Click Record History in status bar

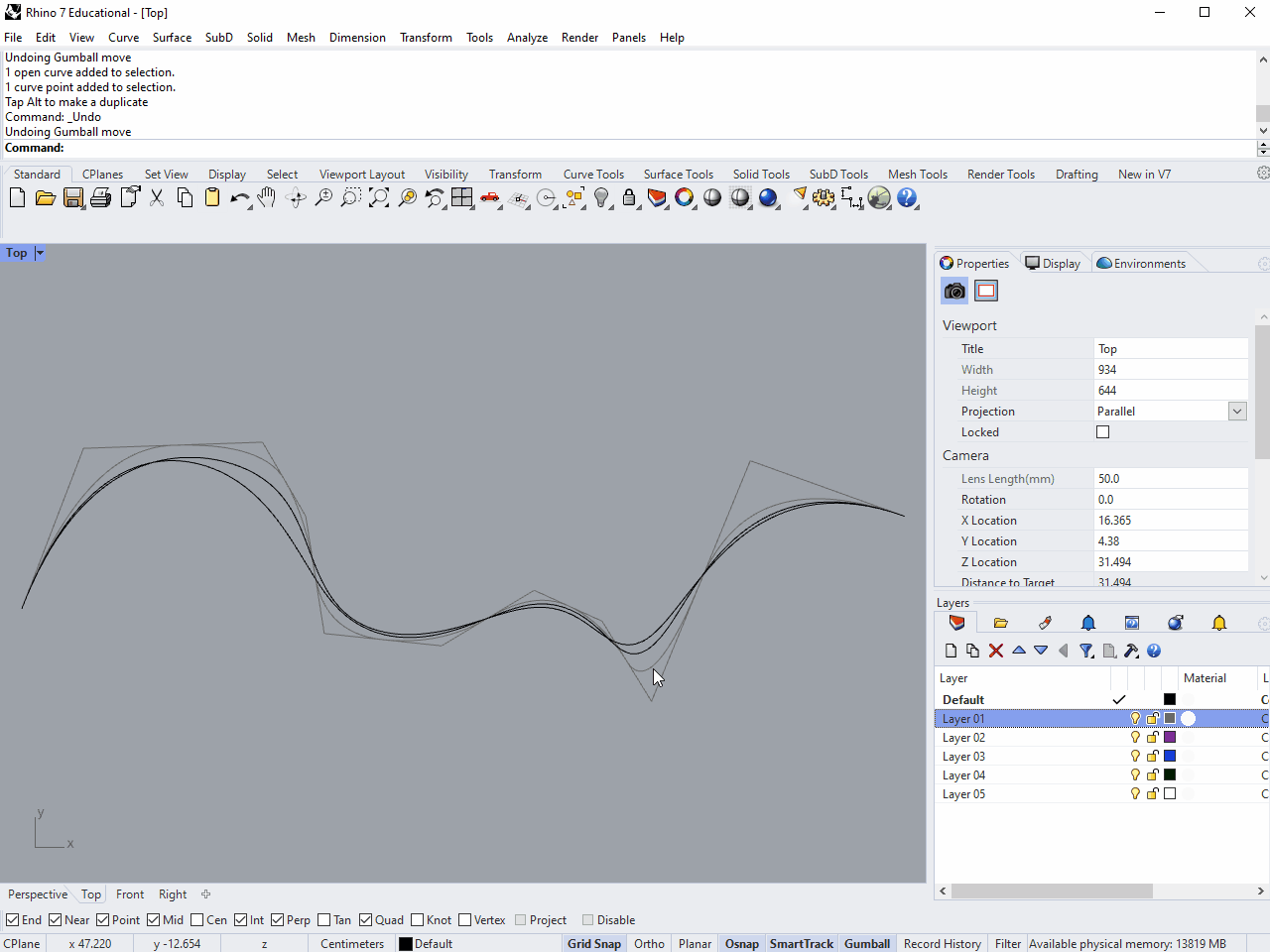click(x=942, y=944)
